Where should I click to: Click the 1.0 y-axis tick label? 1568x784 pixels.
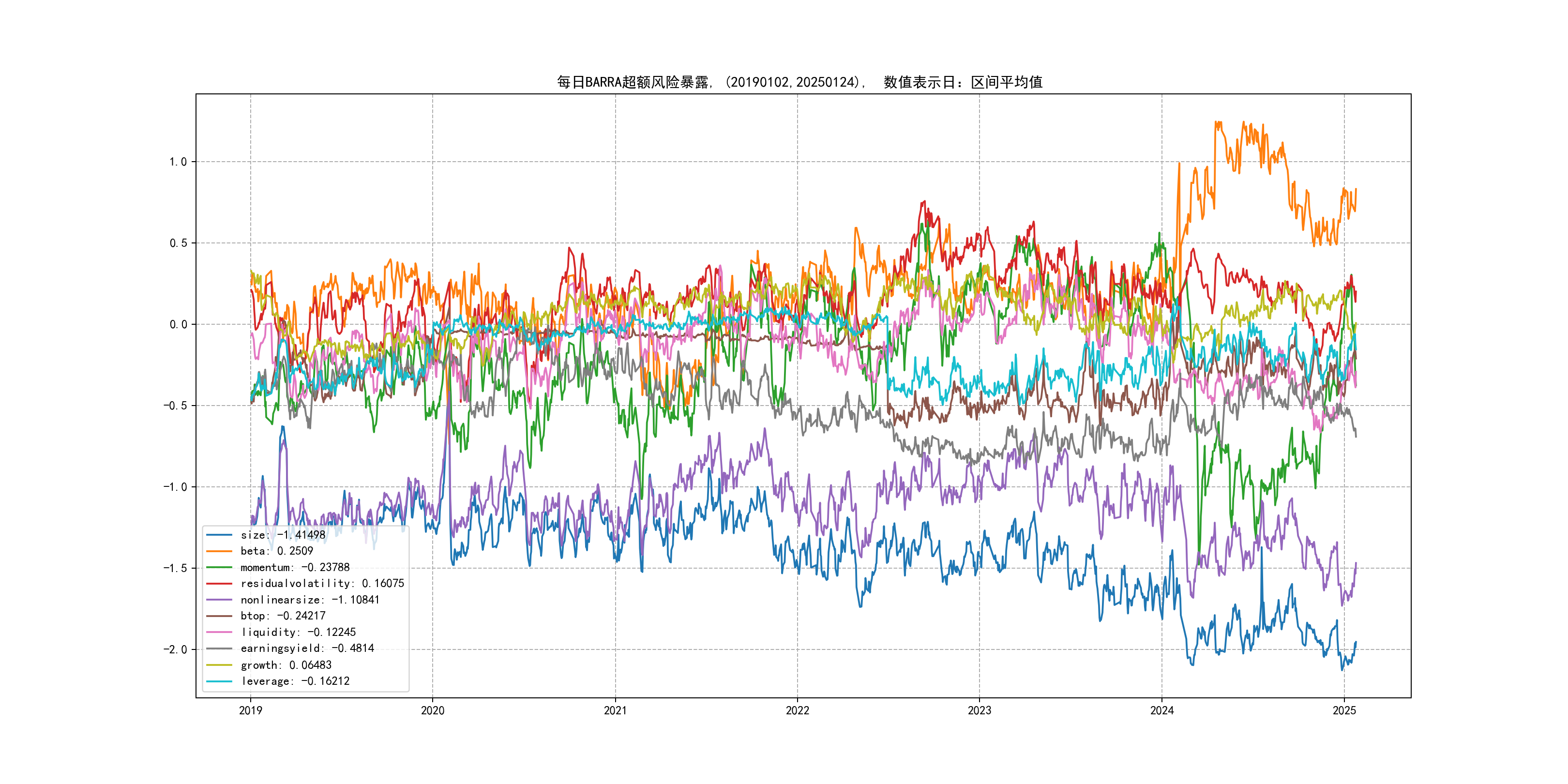tap(178, 162)
